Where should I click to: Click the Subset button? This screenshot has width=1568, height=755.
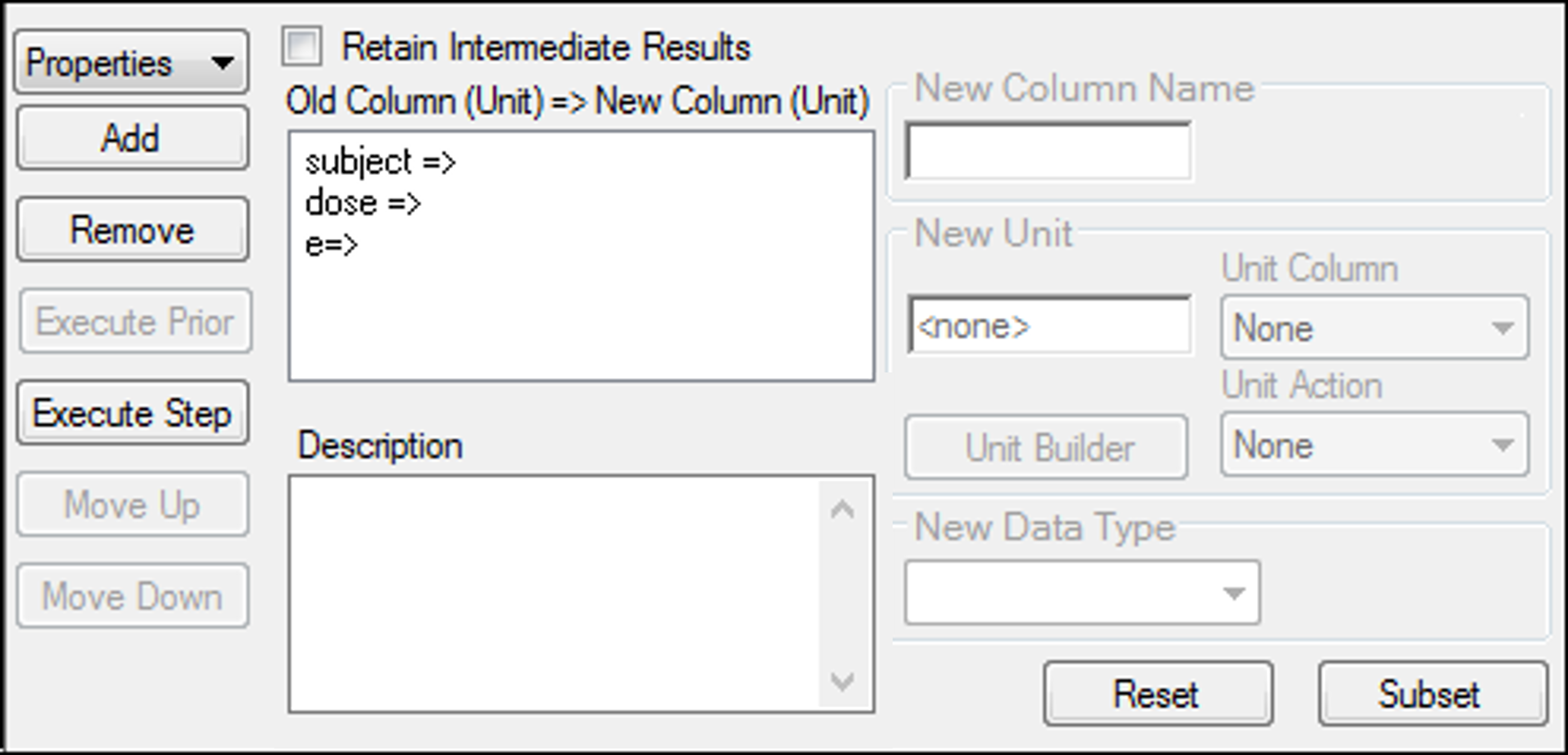pos(1431,693)
